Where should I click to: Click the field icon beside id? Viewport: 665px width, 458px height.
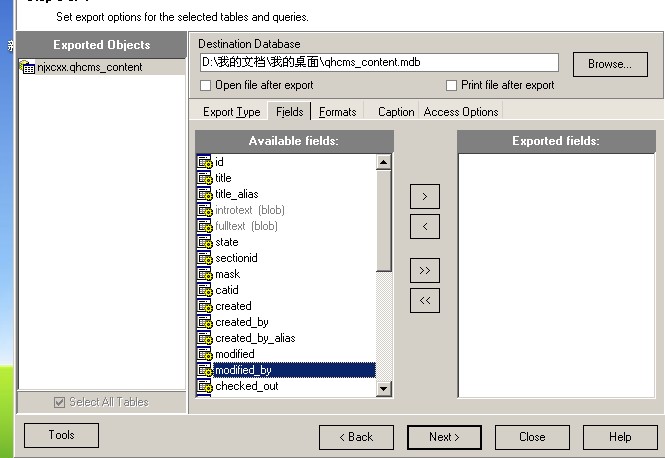pos(205,162)
